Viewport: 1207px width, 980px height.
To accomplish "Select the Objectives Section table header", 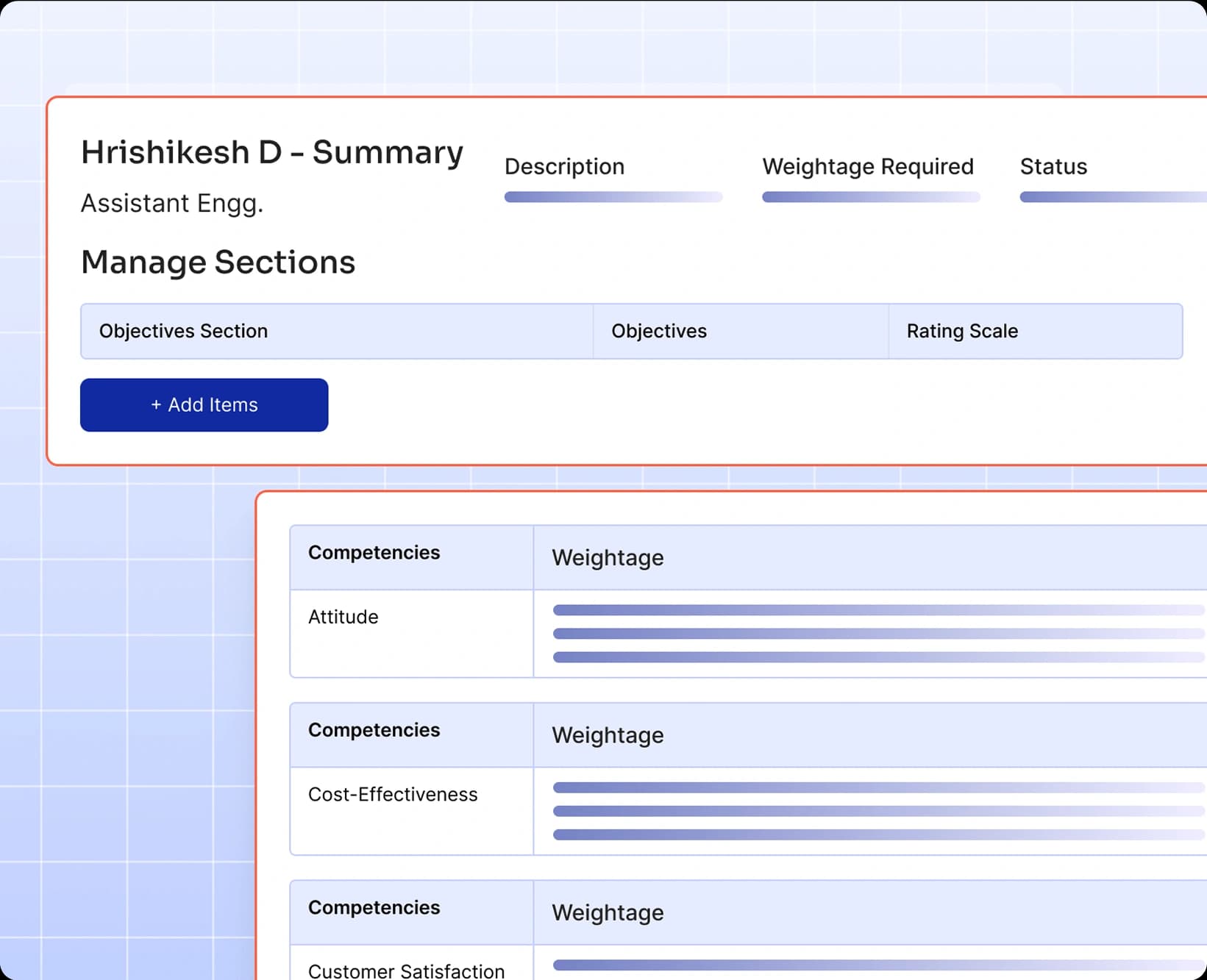I will (x=183, y=332).
